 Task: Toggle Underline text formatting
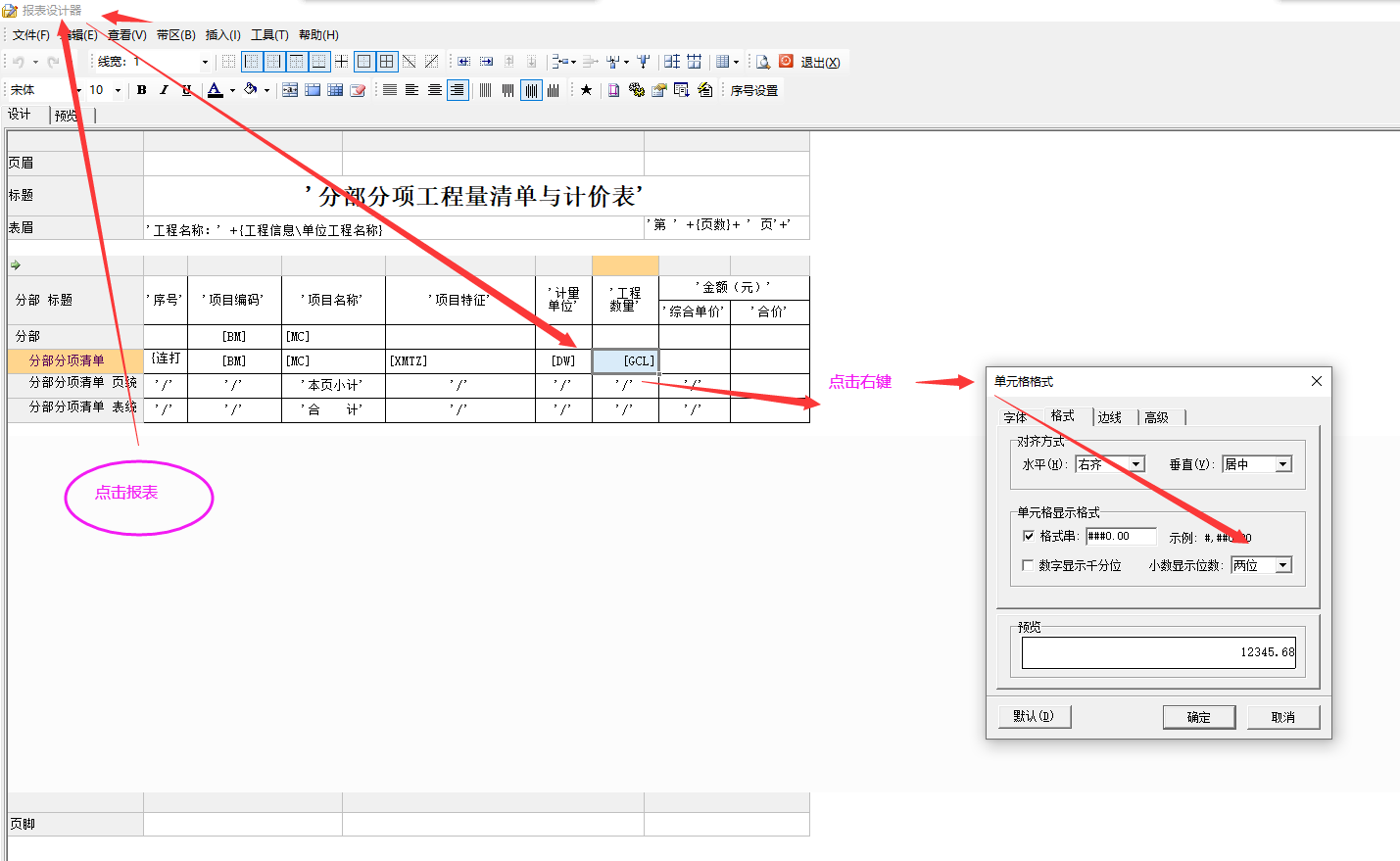tap(186, 90)
